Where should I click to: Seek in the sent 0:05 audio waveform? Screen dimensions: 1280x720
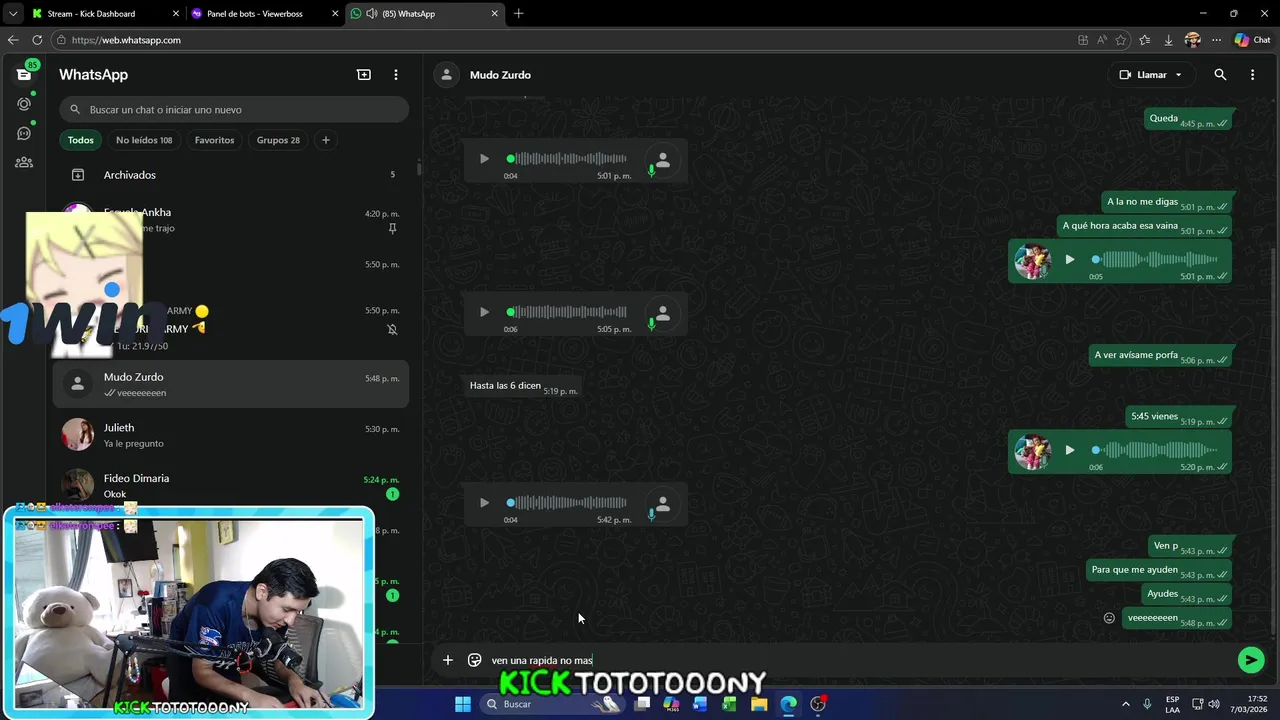click(1155, 260)
